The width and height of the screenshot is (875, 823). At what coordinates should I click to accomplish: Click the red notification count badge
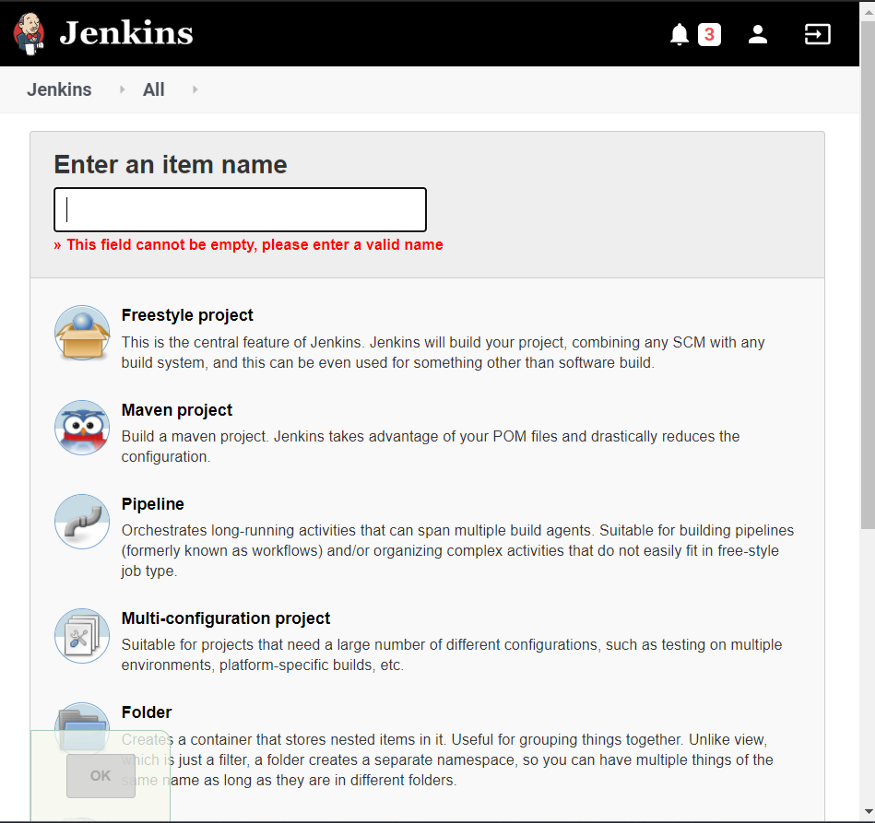point(709,33)
